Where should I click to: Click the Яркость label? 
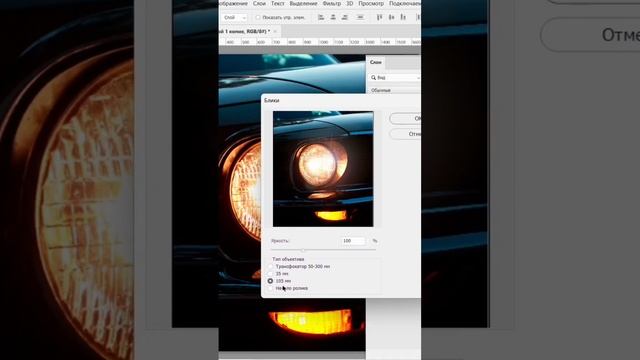coord(280,241)
